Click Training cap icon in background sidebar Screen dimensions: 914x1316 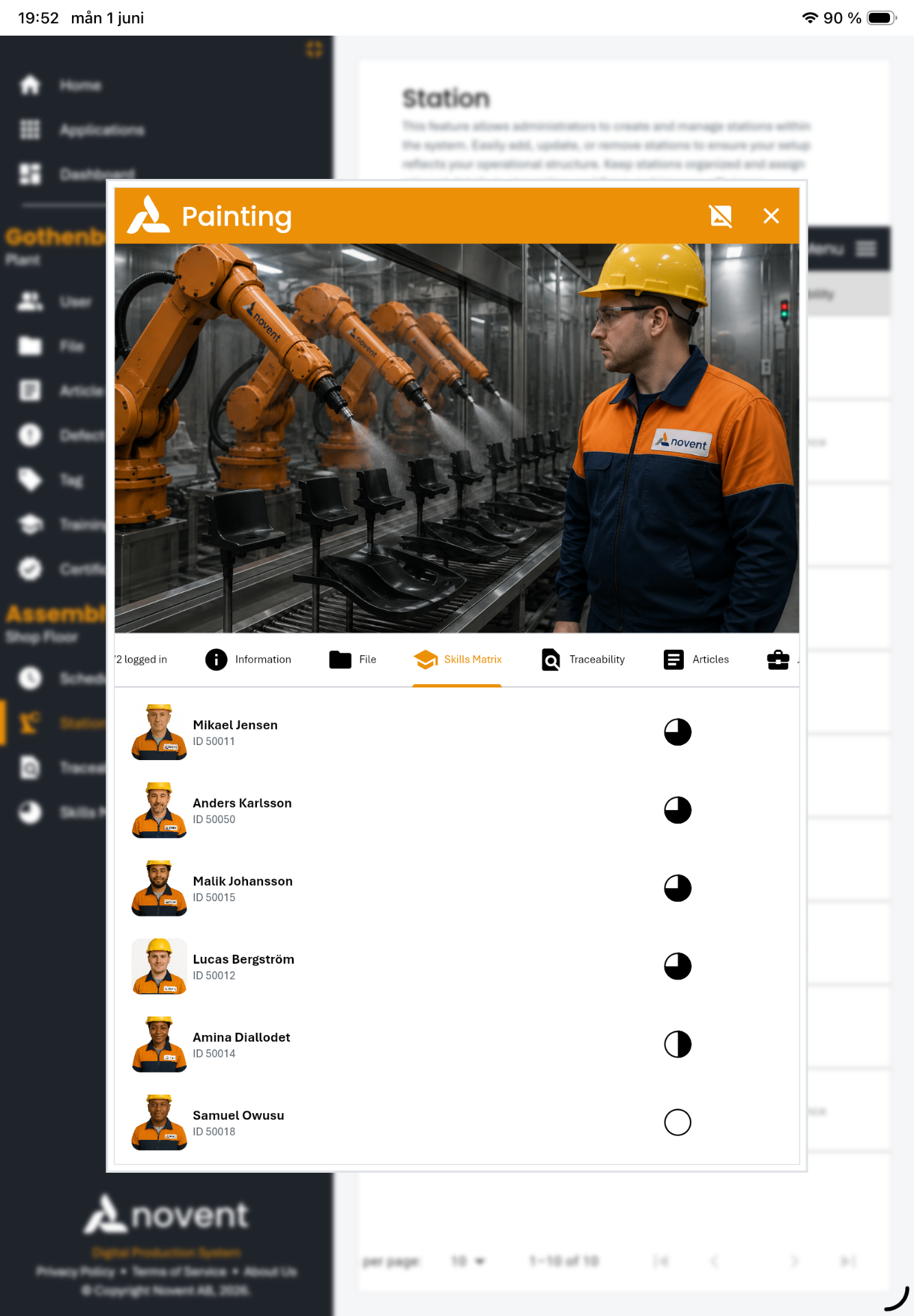point(30,524)
